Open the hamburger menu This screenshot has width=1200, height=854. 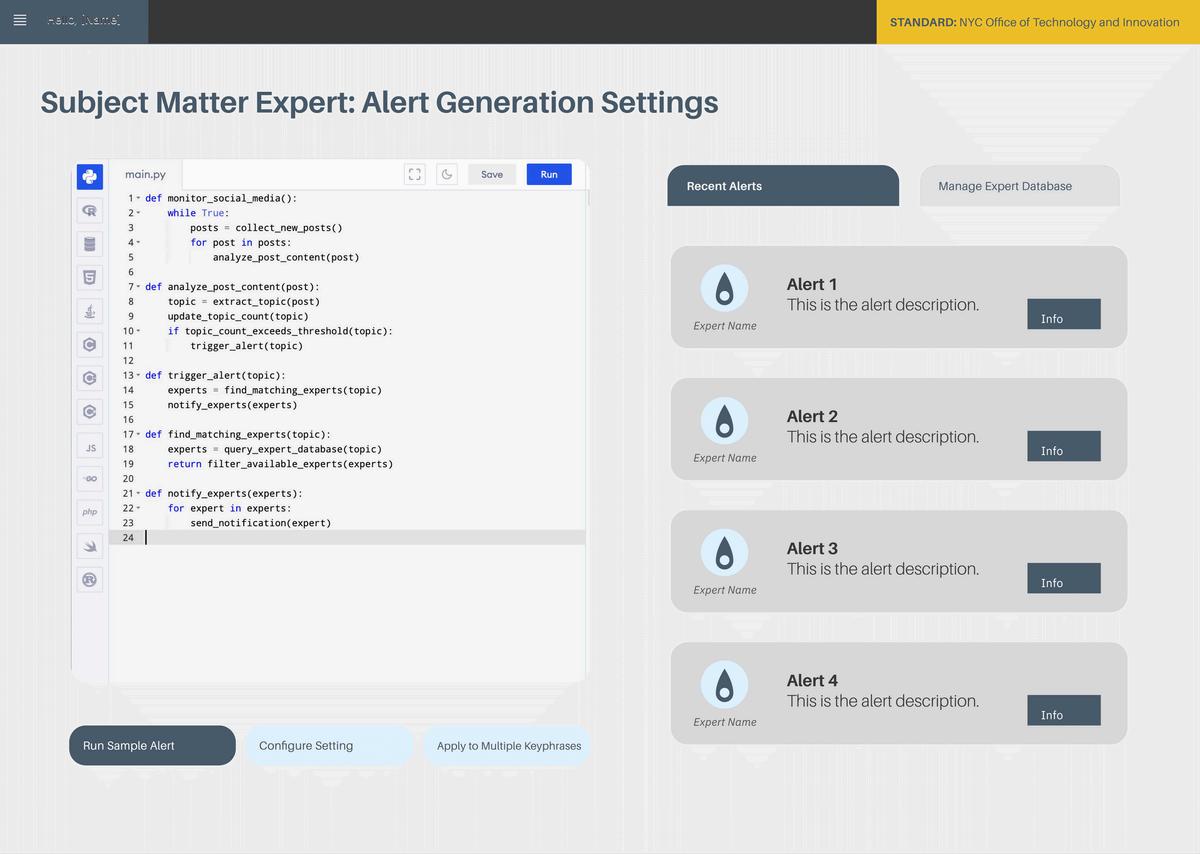pos(20,21)
